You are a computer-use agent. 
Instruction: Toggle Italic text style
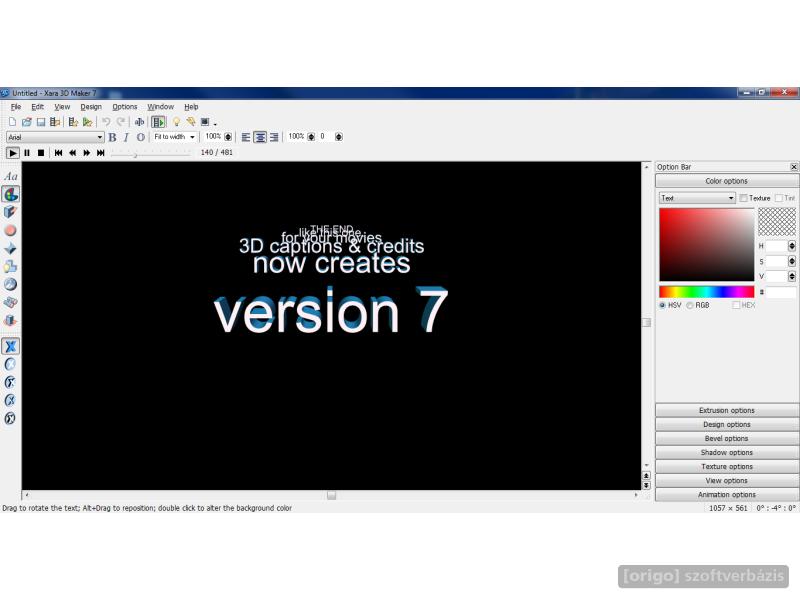pyautogui.click(x=127, y=137)
